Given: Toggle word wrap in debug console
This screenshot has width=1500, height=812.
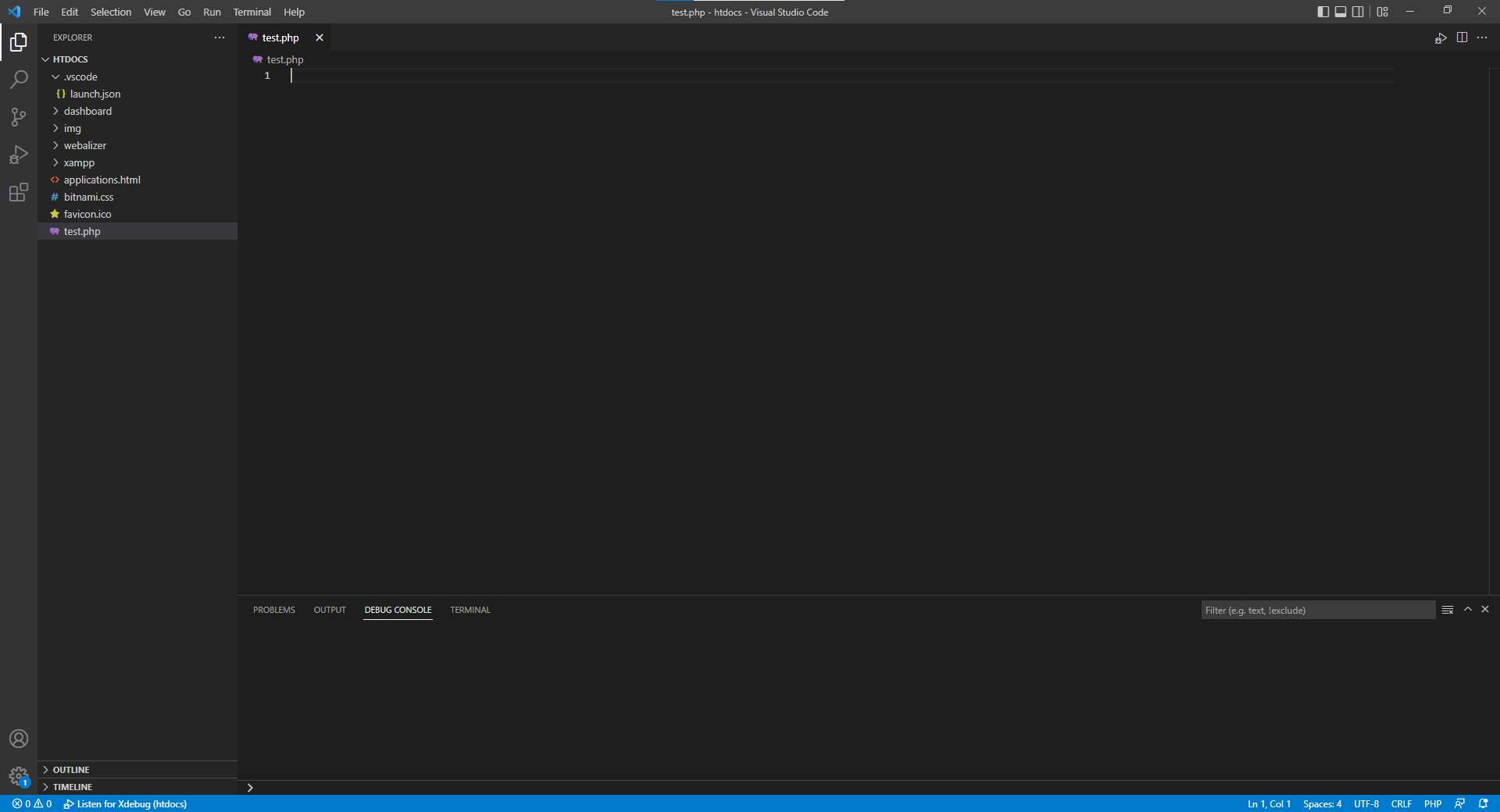Looking at the screenshot, I should (1448, 610).
